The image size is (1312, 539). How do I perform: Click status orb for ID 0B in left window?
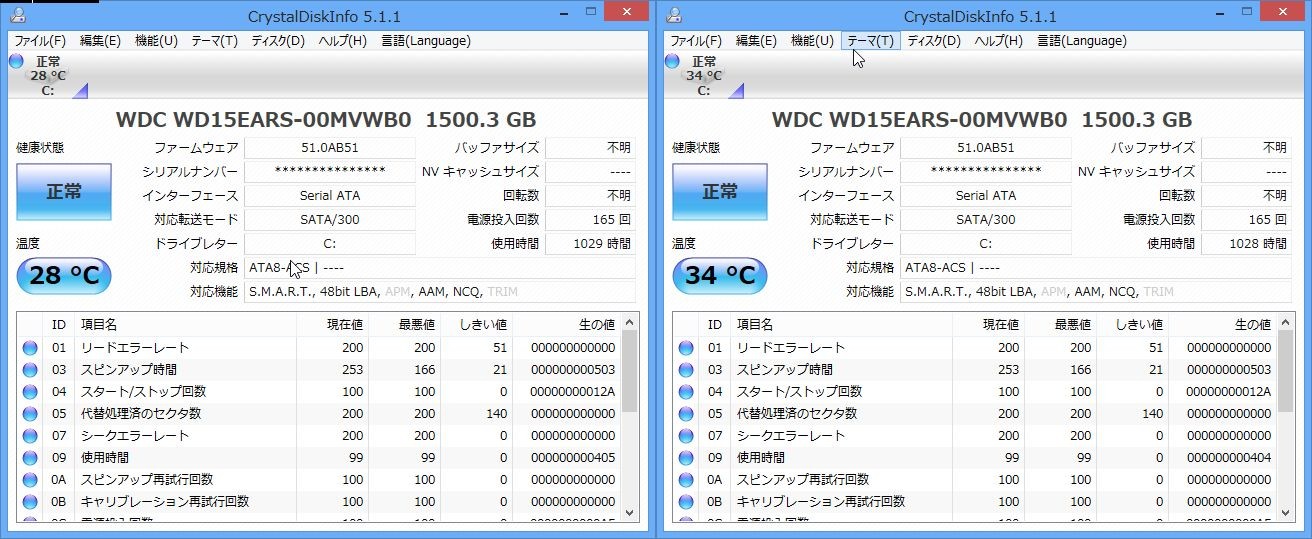[30, 502]
